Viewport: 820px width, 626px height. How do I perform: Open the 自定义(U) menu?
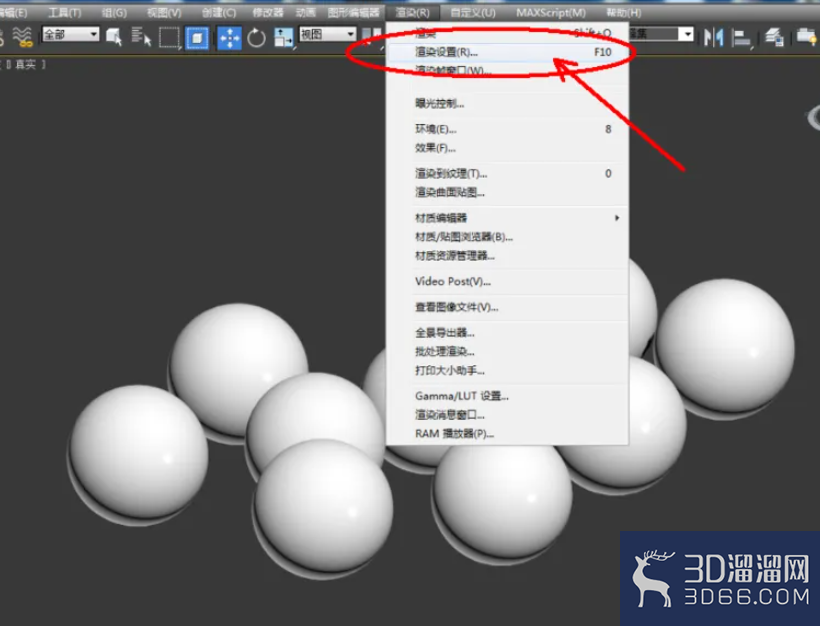coord(473,12)
